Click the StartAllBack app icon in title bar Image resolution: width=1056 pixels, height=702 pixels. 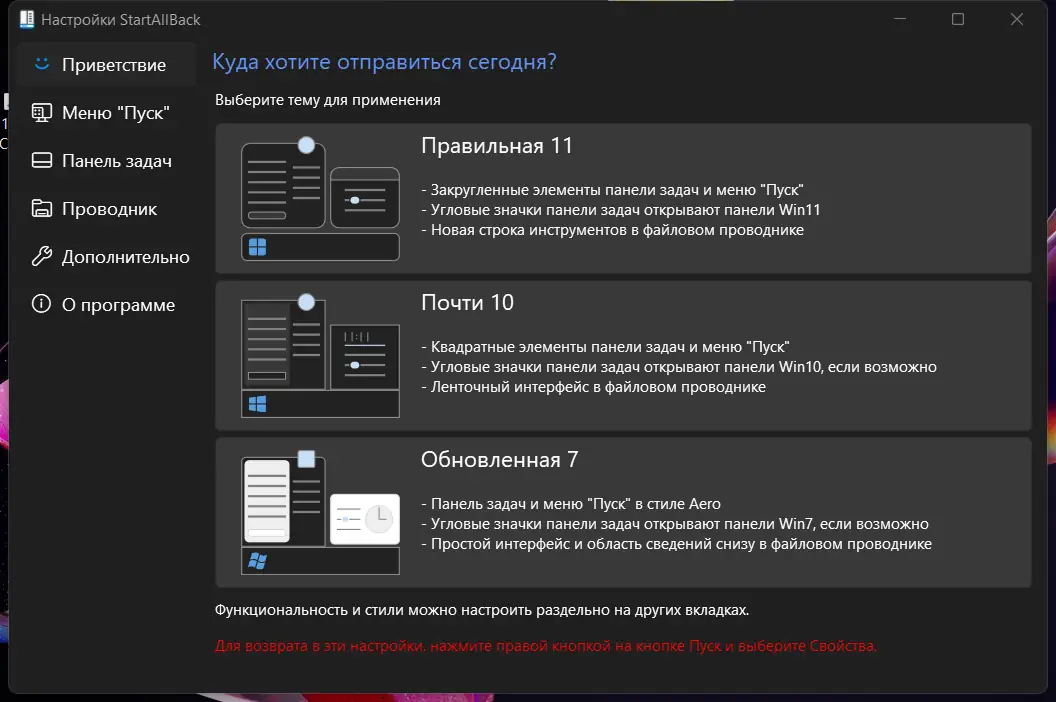point(27,20)
